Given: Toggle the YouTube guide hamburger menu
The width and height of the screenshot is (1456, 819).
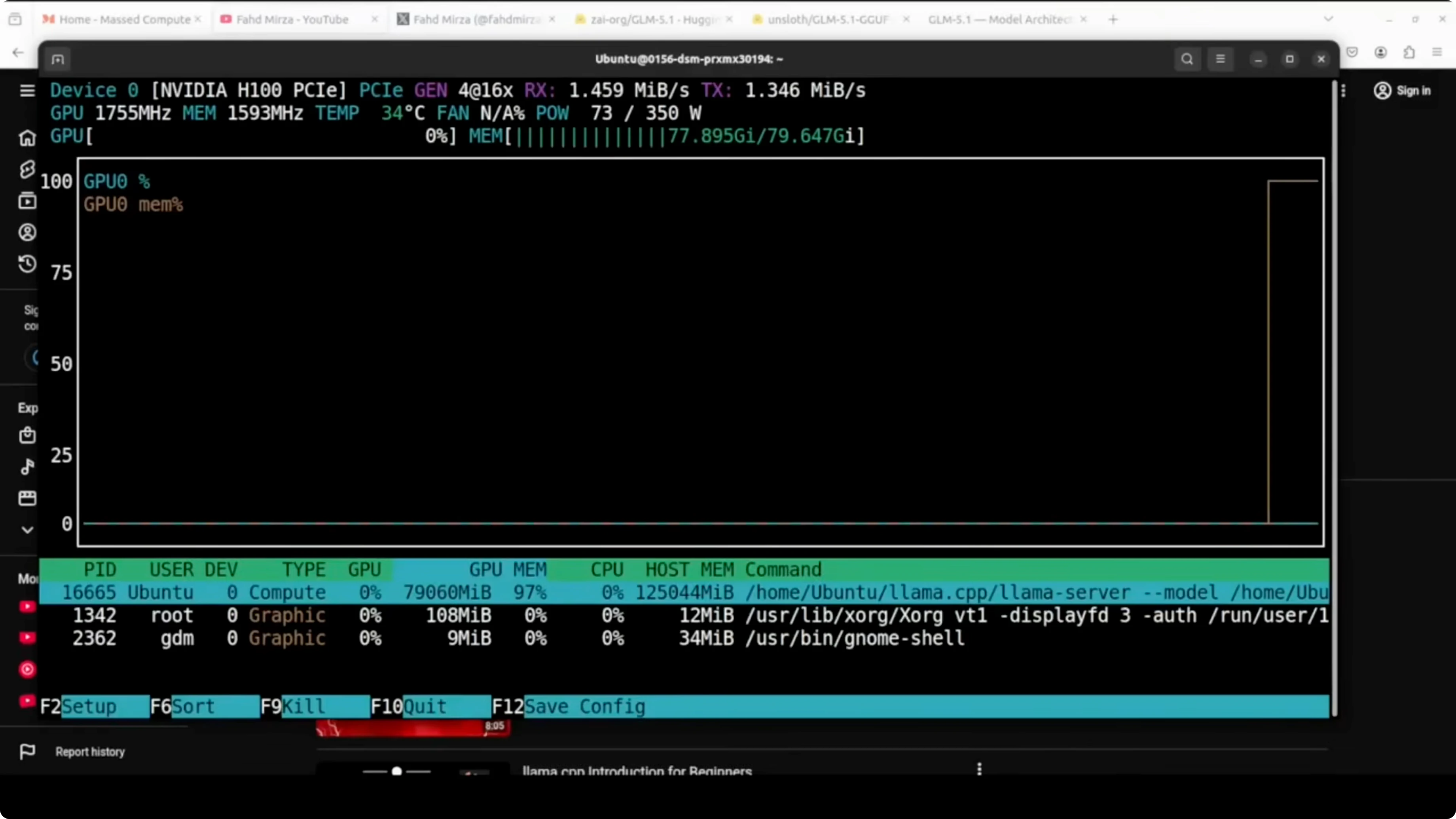Looking at the screenshot, I should pyautogui.click(x=27, y=91).
